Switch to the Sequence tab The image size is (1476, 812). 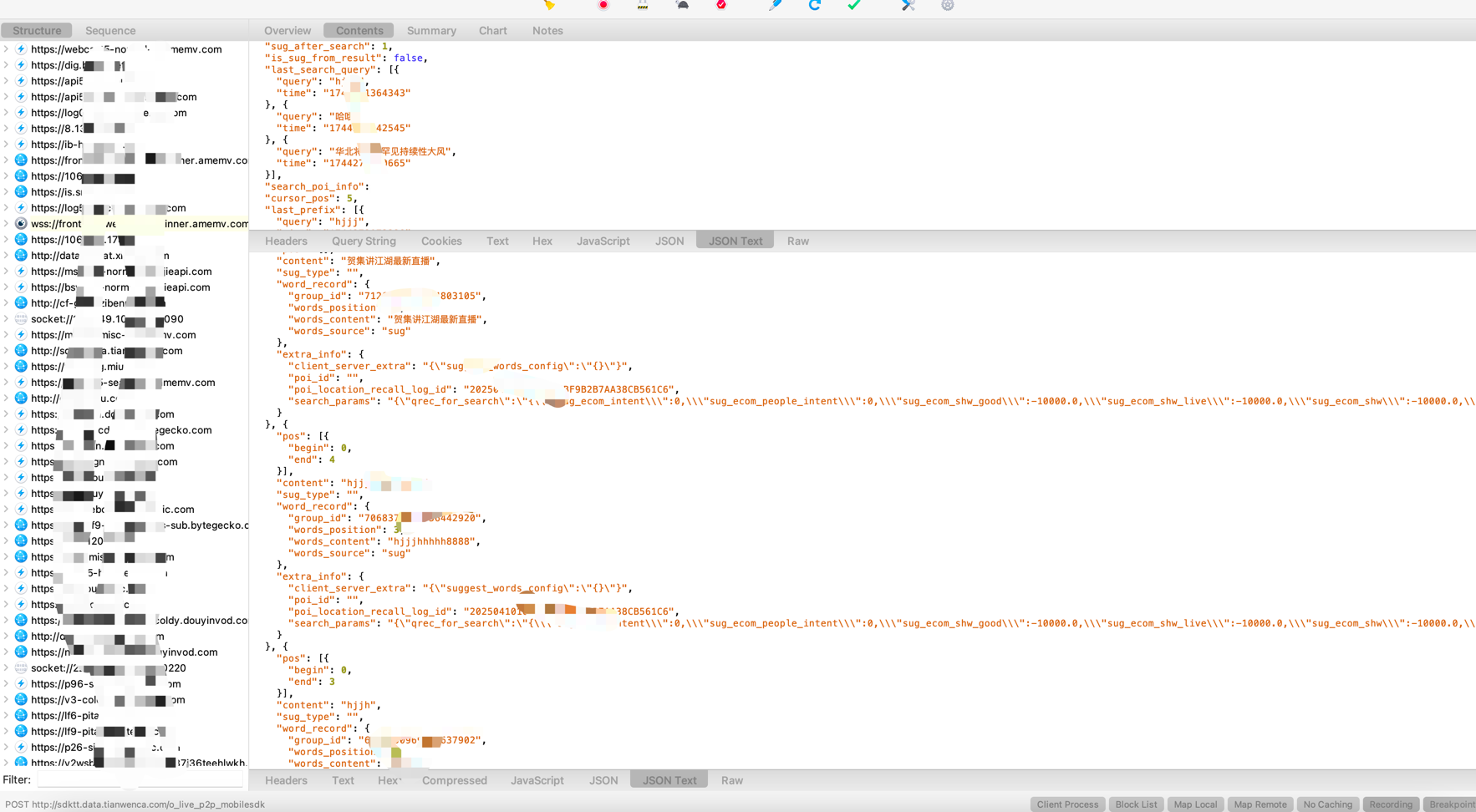[109, 30]
